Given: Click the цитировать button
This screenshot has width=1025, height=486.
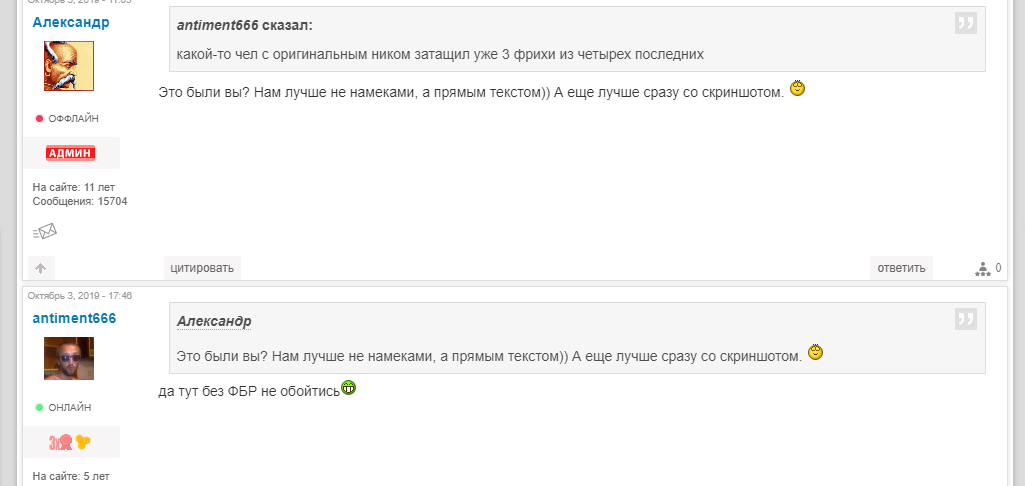Looking at the screenshot, I should 202,268.
